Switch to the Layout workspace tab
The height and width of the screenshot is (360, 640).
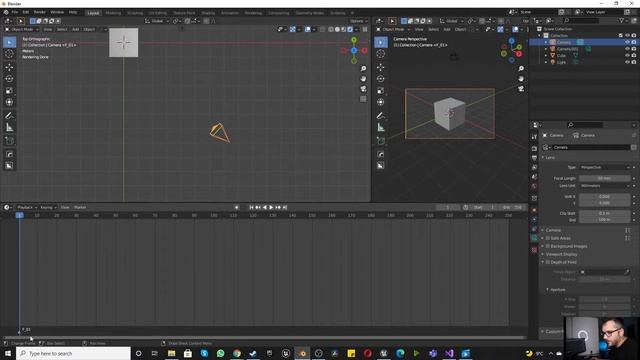[93, 13]
